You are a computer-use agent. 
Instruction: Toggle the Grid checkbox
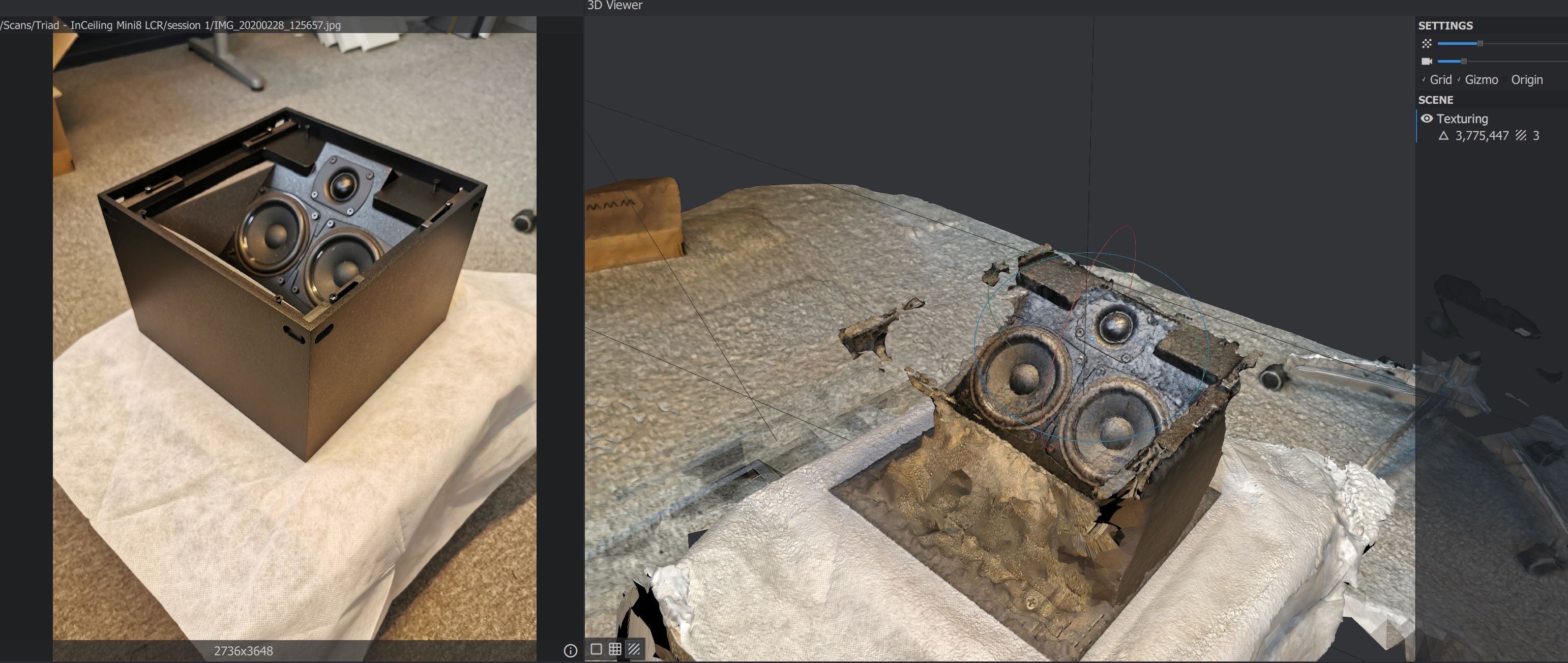tap(1424, 80)
